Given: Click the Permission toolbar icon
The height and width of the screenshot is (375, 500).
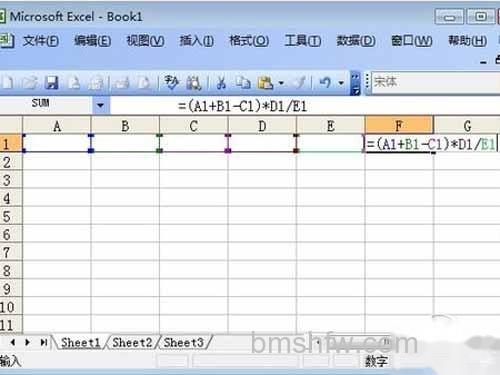Looking at the screenshot, I should [74, 83].
